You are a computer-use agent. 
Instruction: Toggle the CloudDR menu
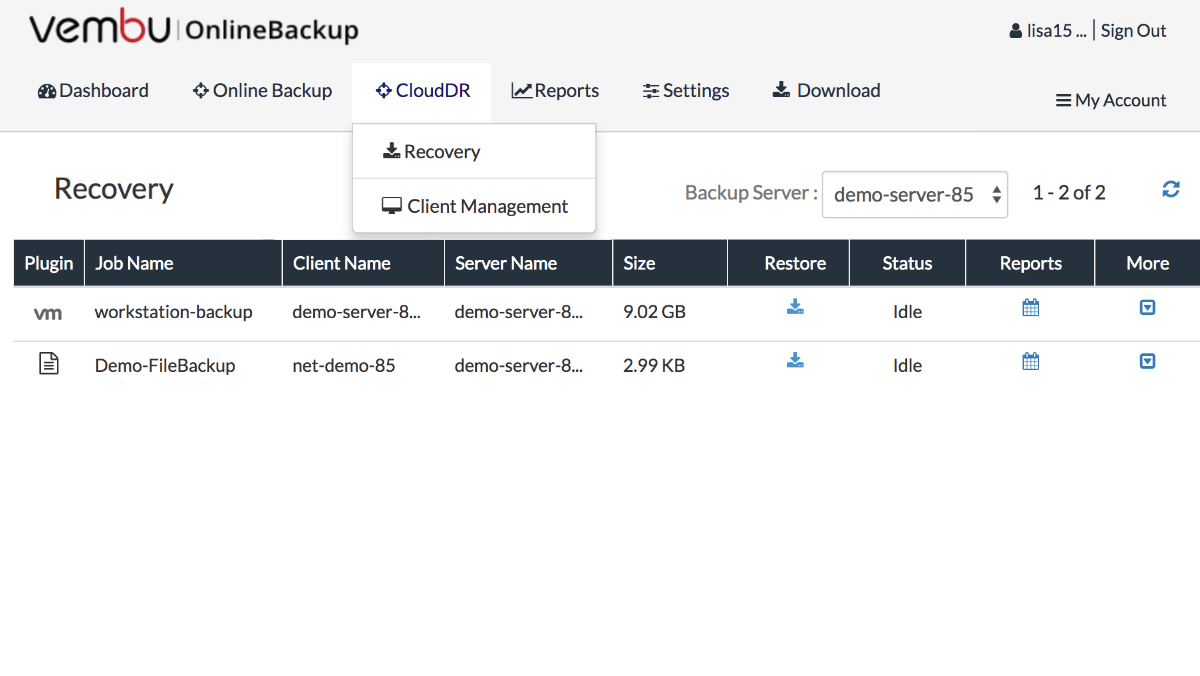422,91
